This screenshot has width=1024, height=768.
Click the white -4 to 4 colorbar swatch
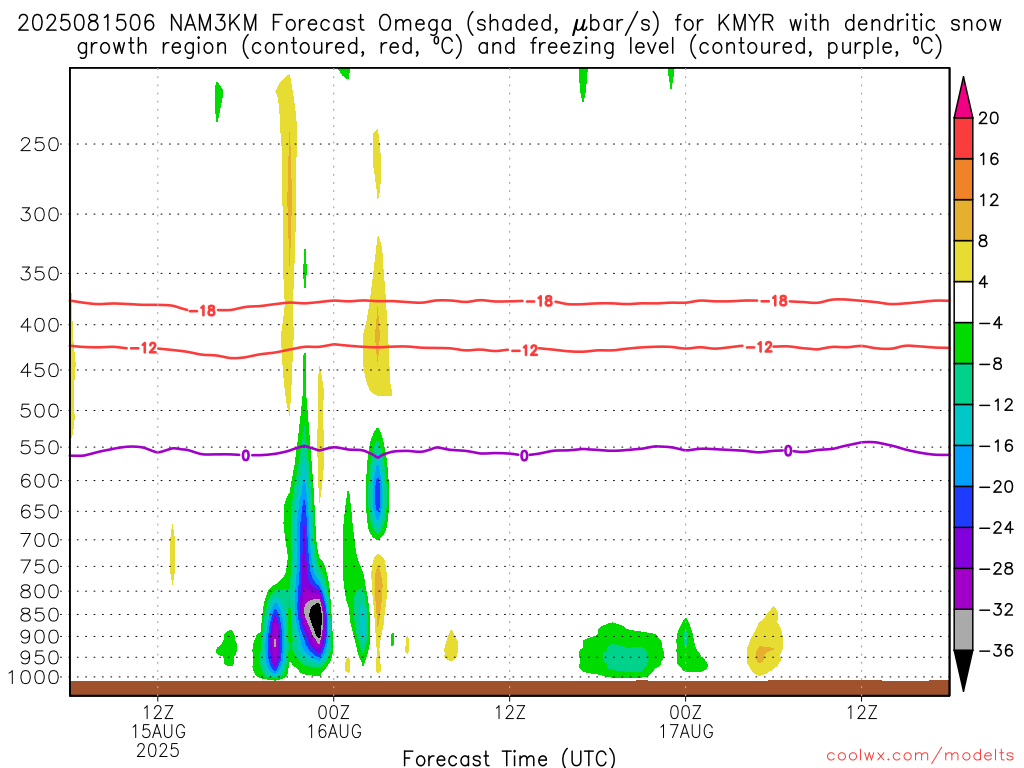point(963,302)
